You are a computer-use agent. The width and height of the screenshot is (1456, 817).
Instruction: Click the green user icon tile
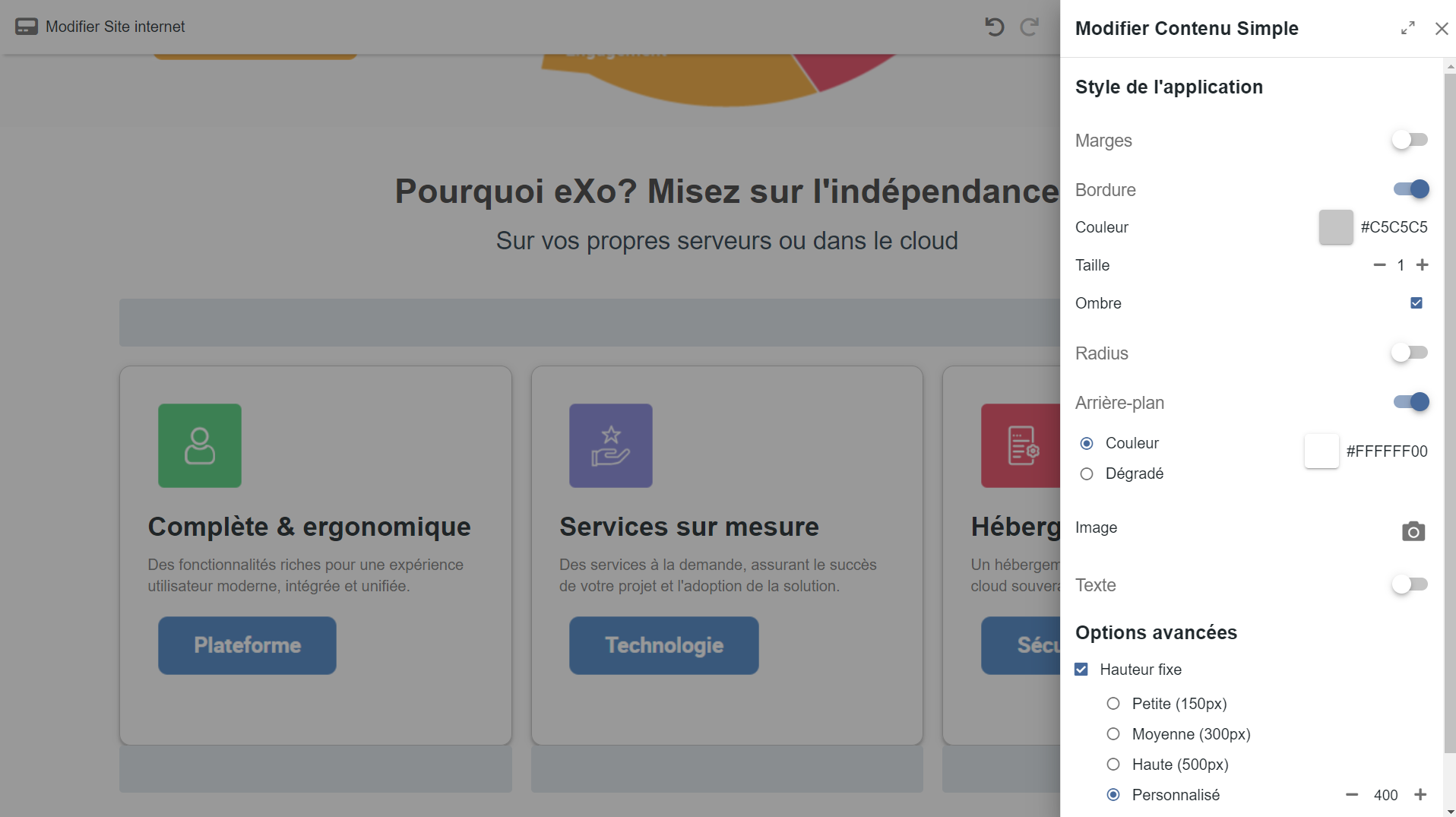200,445
